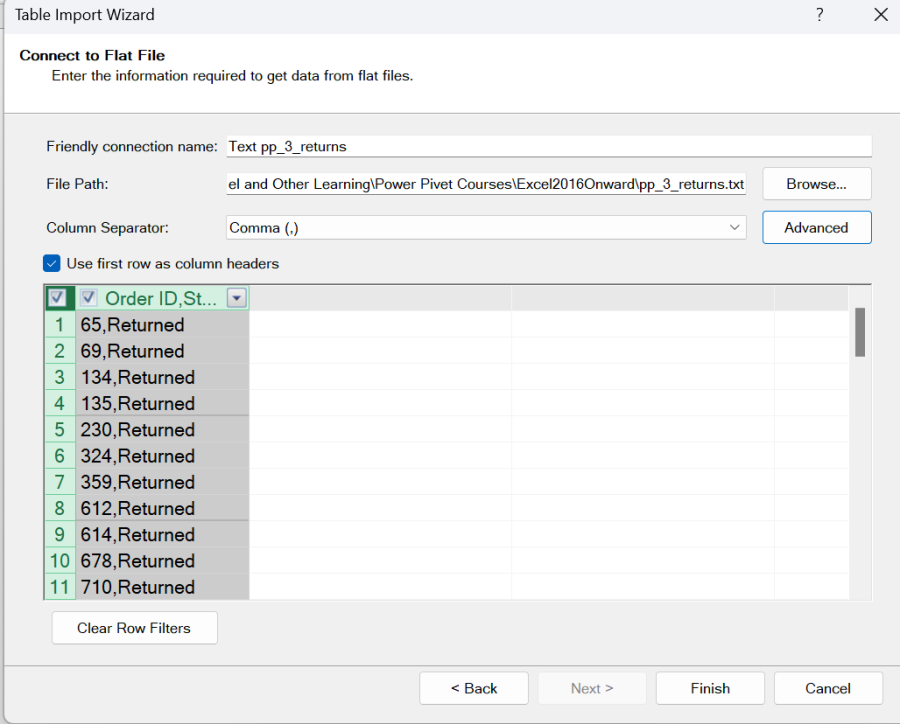Click the disabled Next button

(592, 688)
